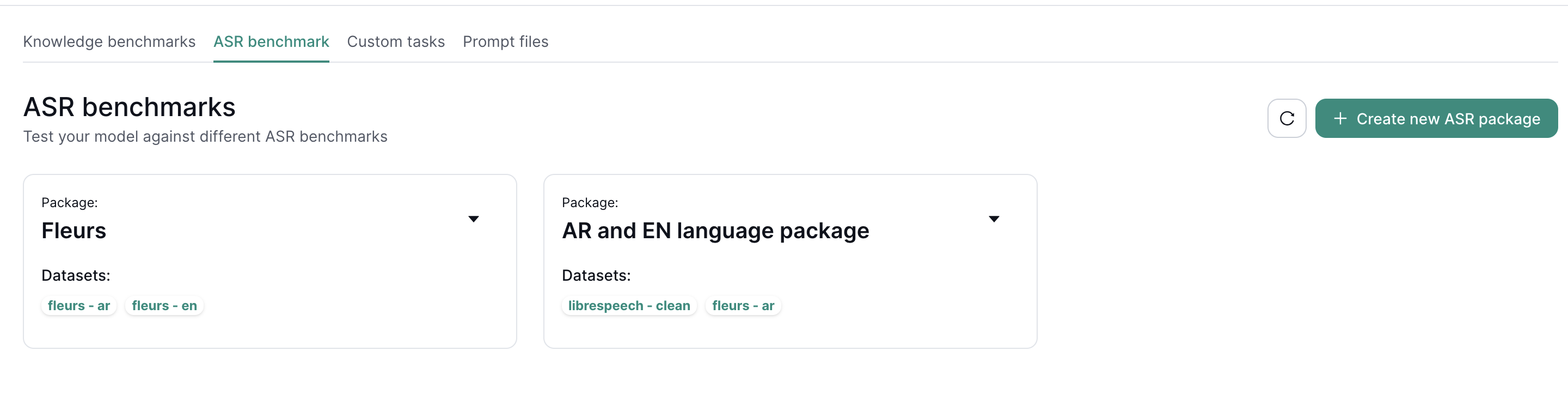This screenshot has height=411, width=1568.
Task: Expand the Fleurs package dropdown arrow
Action: (473, 219)
